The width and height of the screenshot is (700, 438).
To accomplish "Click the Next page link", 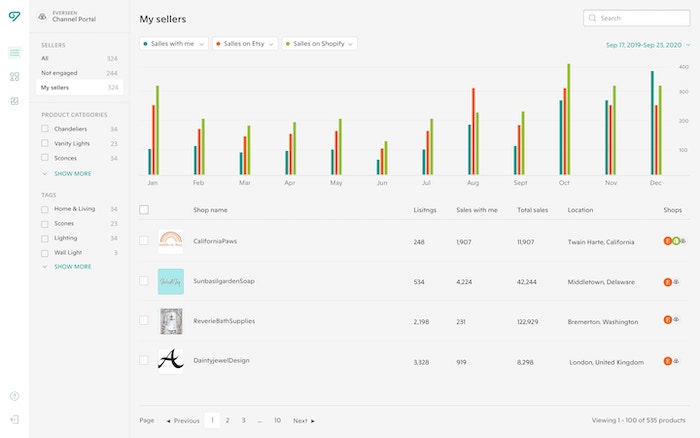I will [x=304, y=421].
